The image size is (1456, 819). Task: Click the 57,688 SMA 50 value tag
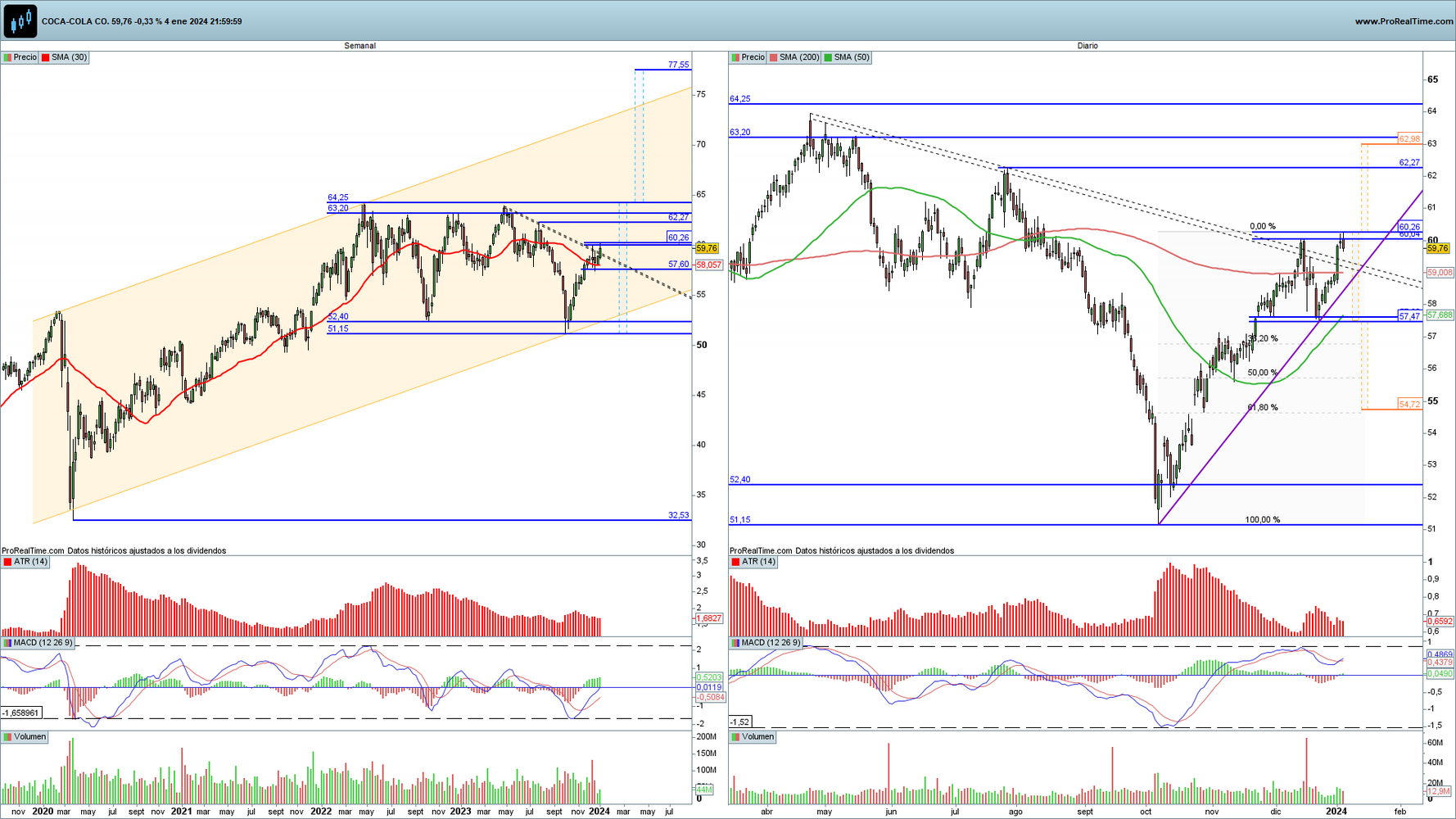(x=1440, y=314)
